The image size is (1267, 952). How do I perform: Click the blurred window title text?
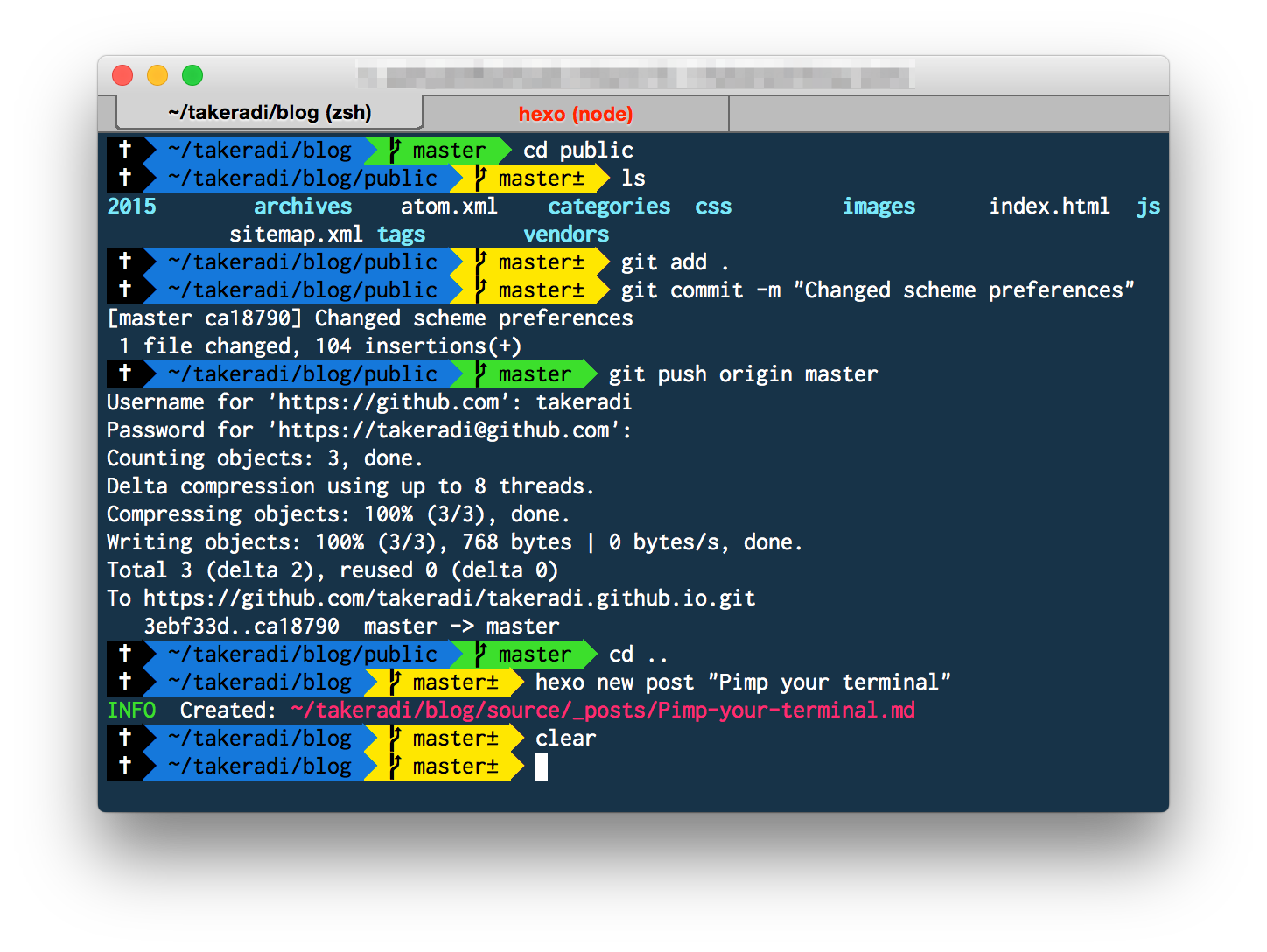point(636,74)
